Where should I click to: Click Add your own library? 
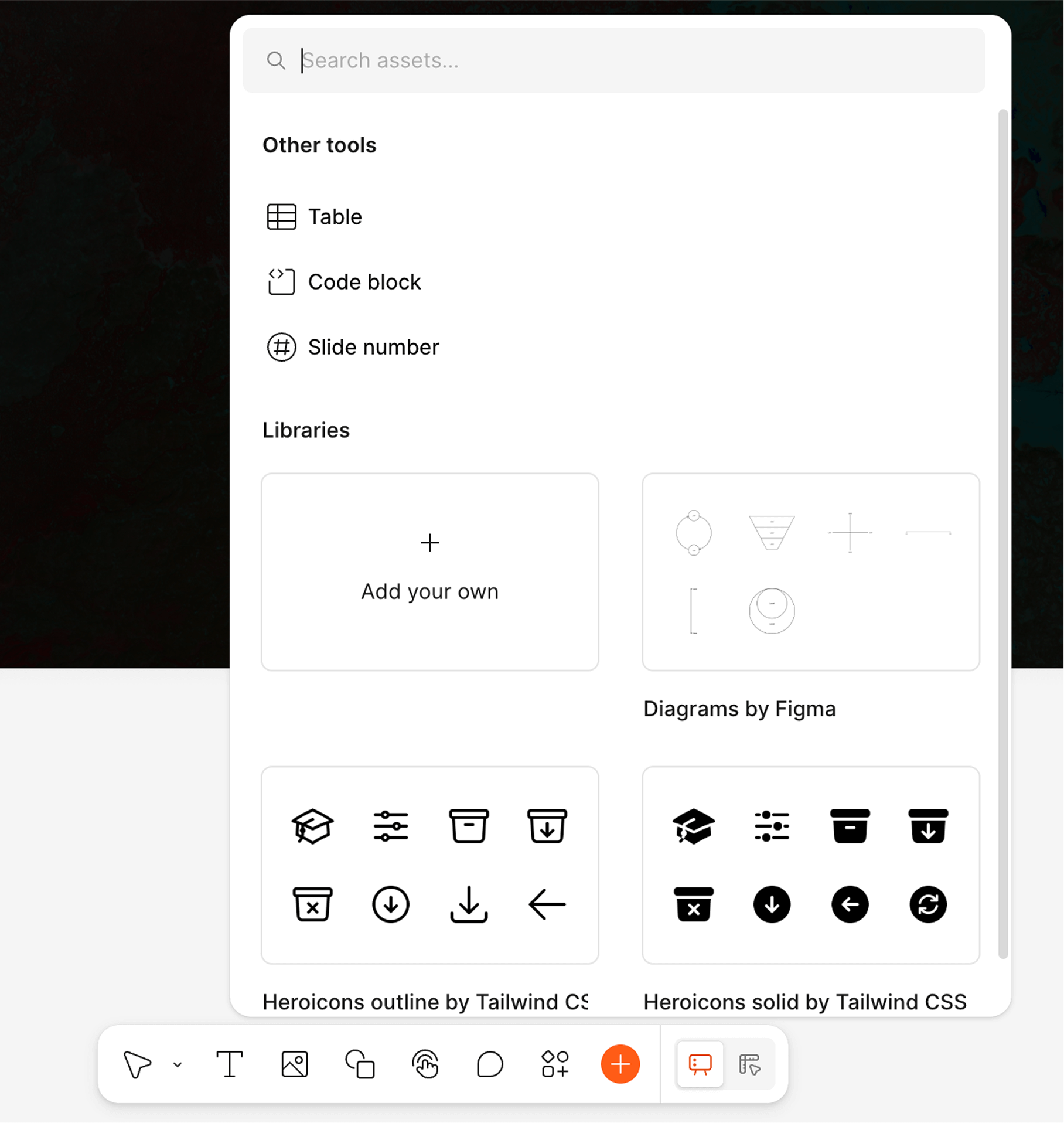point(429,570)
